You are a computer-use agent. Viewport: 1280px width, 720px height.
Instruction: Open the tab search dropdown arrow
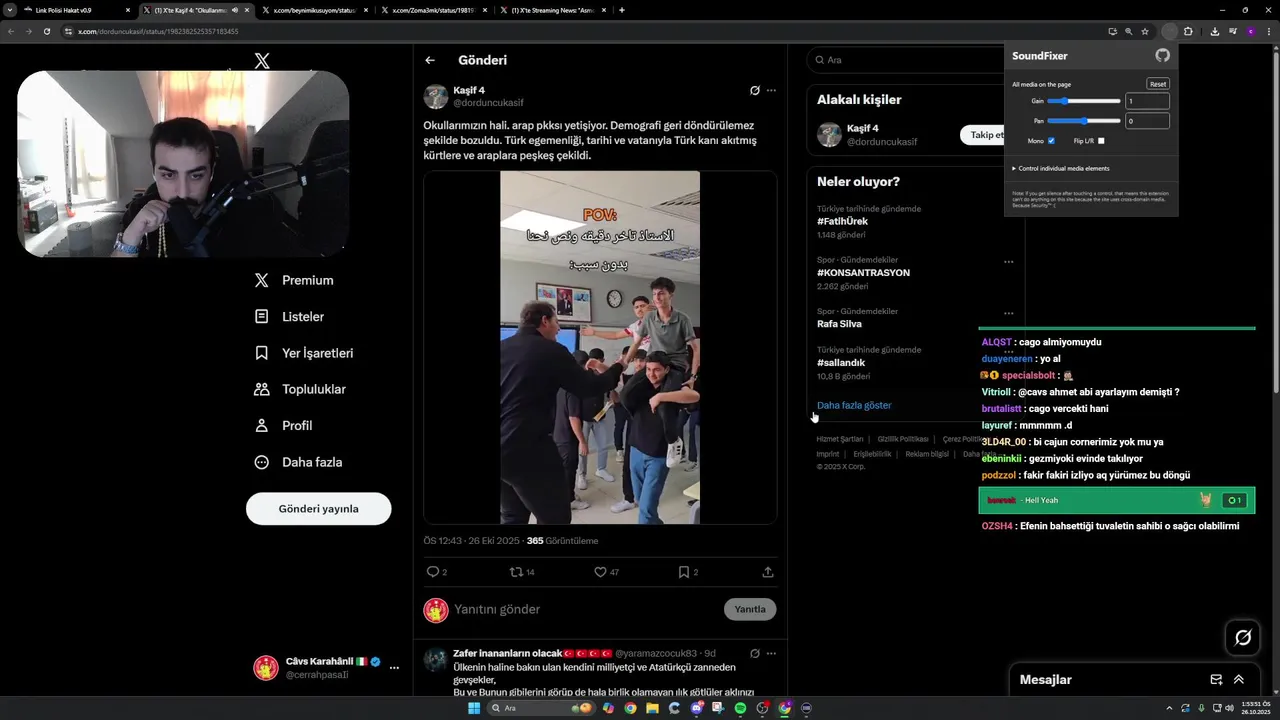tap(10, 10)
